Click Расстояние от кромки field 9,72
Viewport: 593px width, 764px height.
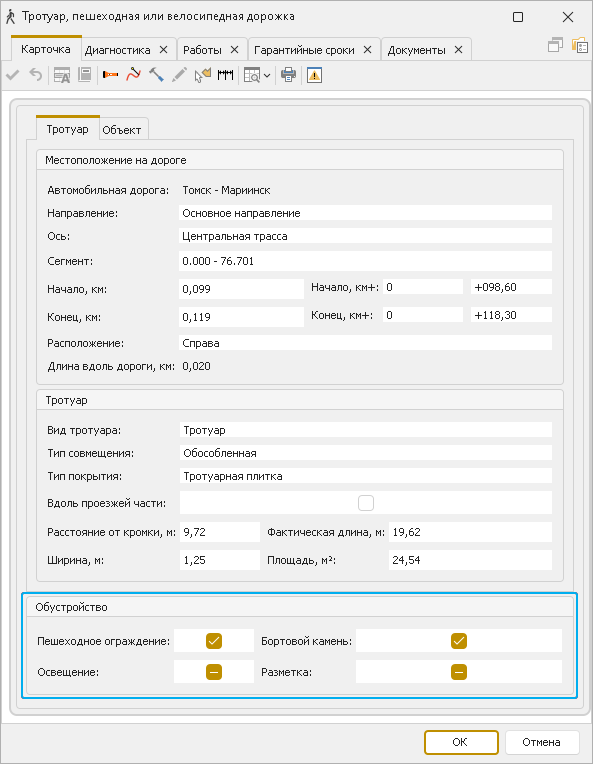coord(220,532)
